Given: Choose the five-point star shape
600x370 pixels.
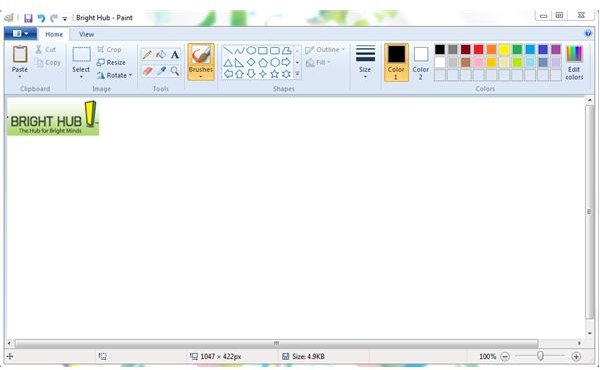Looking at the screenshot, I should coord(274,74).
